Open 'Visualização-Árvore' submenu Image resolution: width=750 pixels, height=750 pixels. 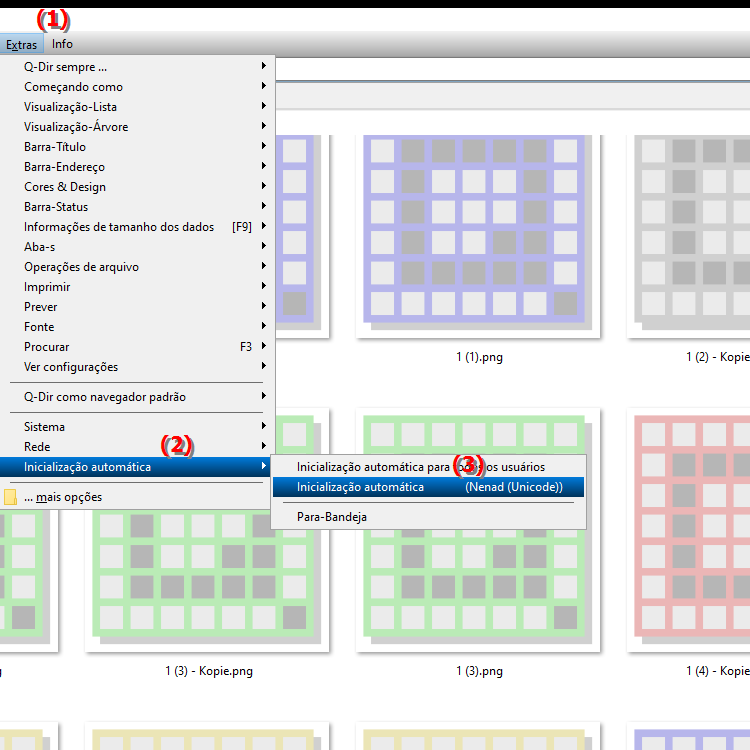(137, 127)
